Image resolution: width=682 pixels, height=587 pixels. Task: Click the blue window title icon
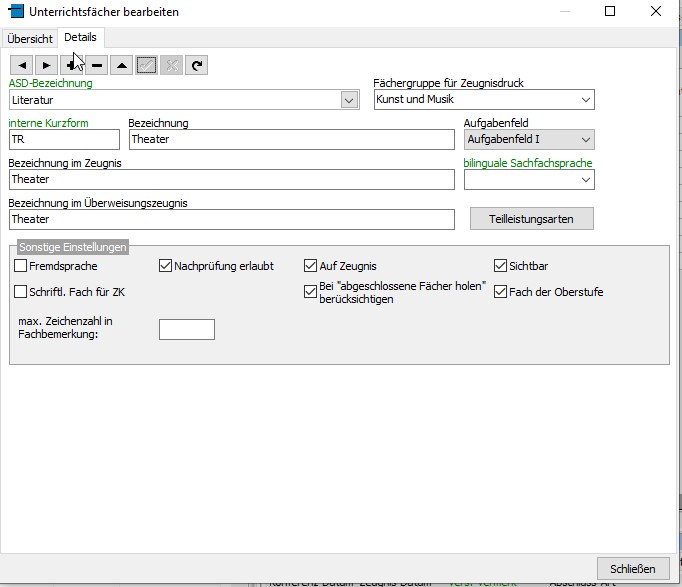point(16,11)
